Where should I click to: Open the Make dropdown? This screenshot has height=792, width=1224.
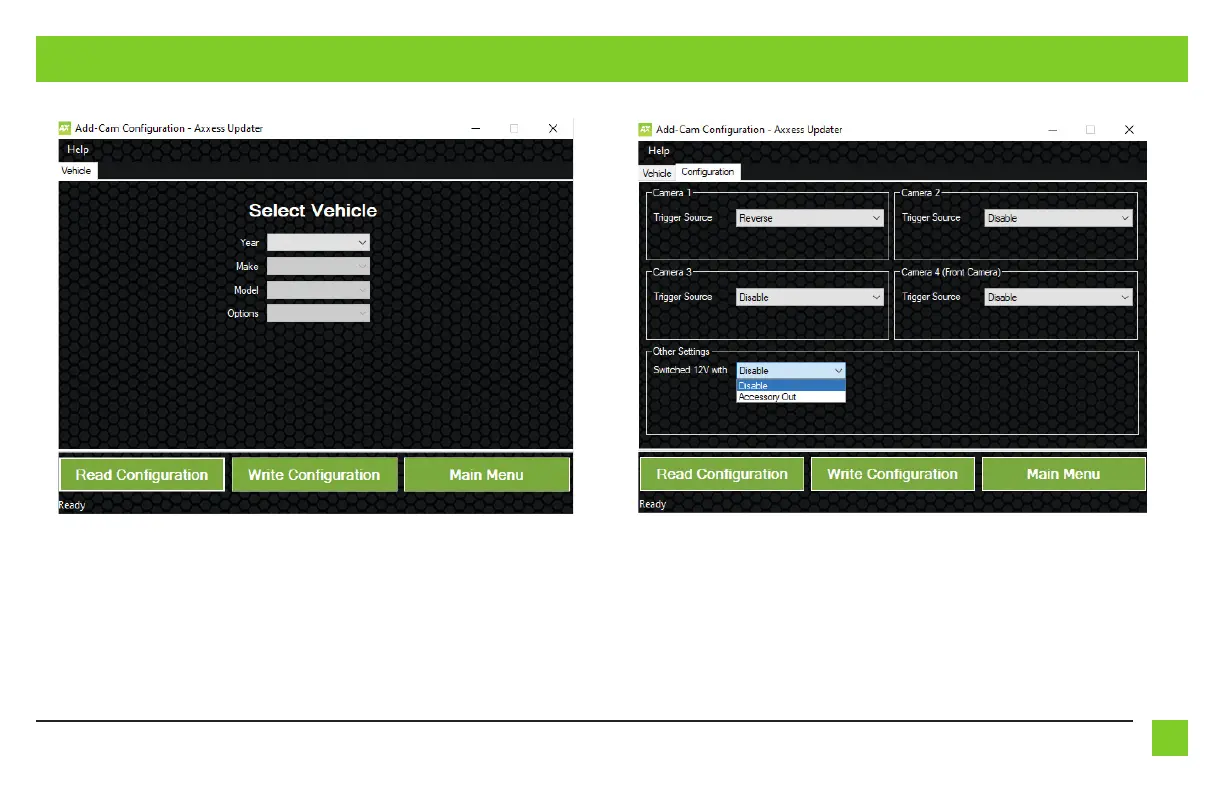pyautogui.click(x=318, y=266)
